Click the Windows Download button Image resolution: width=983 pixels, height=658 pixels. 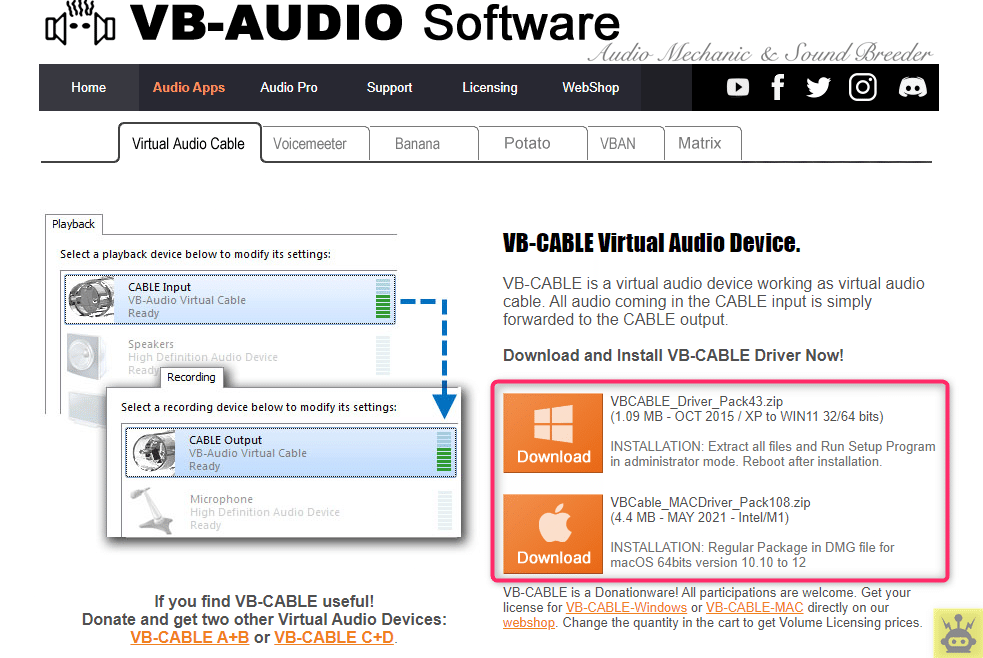(553, 433)
